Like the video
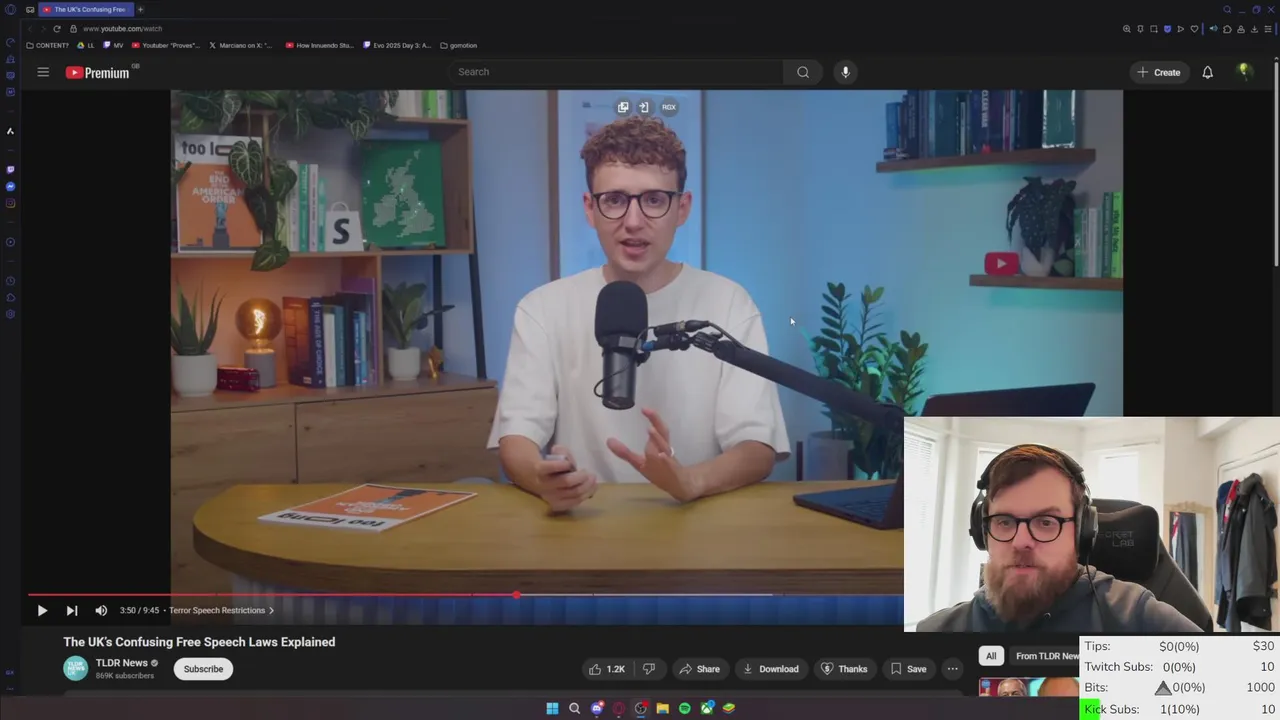Screen dimensions: 1280x720 pyautogui.click(x=606, y=669)
